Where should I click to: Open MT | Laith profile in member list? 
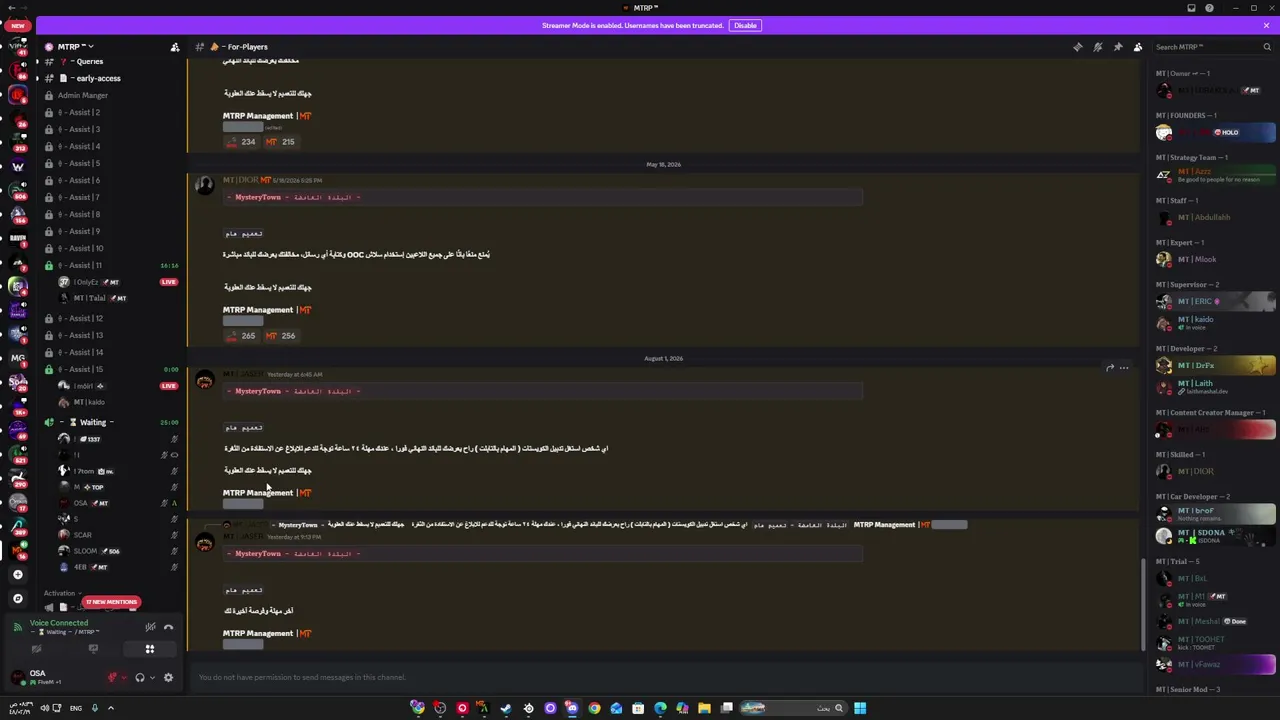coord(1215,386)
